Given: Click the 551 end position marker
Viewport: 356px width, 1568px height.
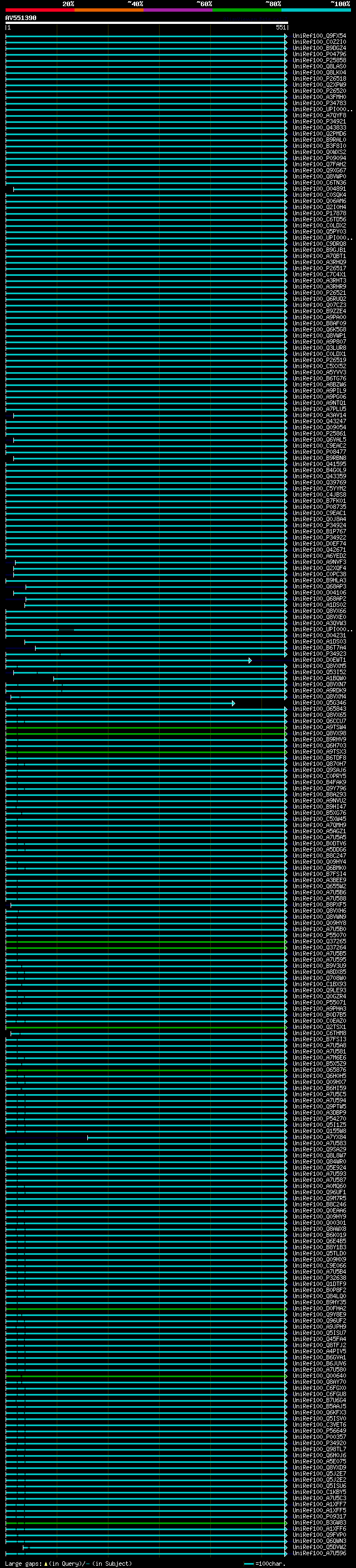Looking at the screenshot, I should [280, 27].
